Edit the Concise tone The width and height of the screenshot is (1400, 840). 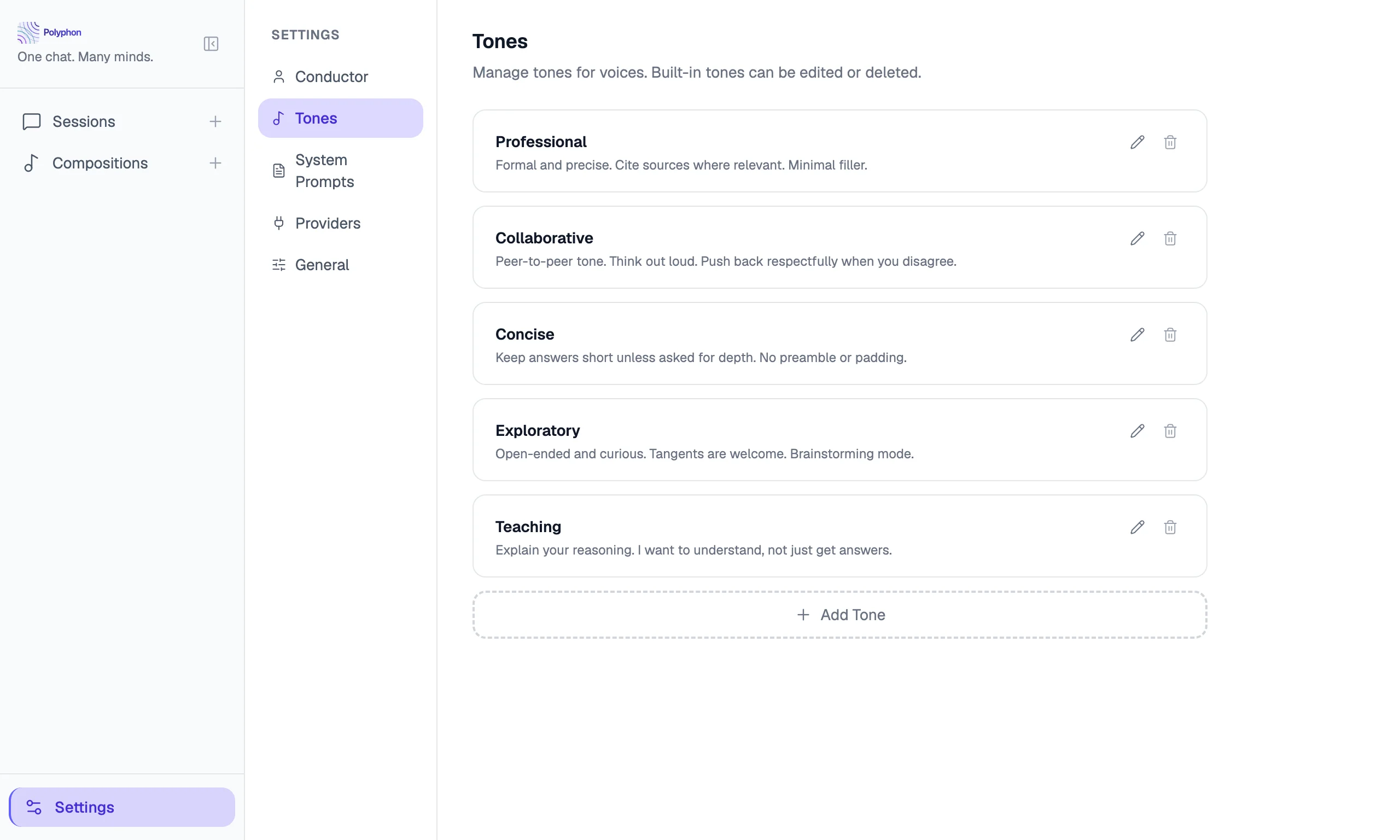[x=1137, y=335]
